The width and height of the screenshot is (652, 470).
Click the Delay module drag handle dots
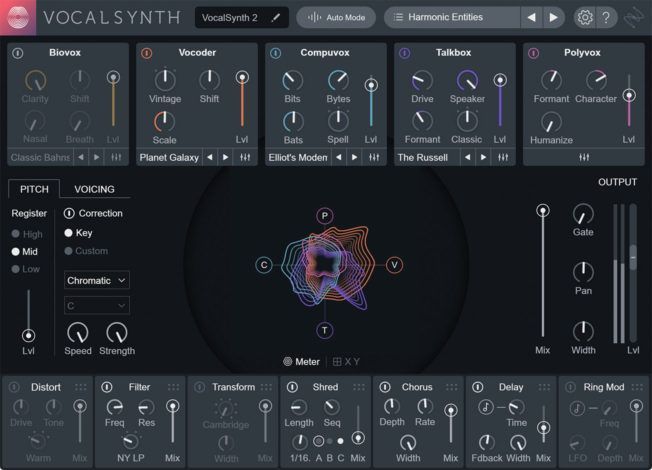544,387
